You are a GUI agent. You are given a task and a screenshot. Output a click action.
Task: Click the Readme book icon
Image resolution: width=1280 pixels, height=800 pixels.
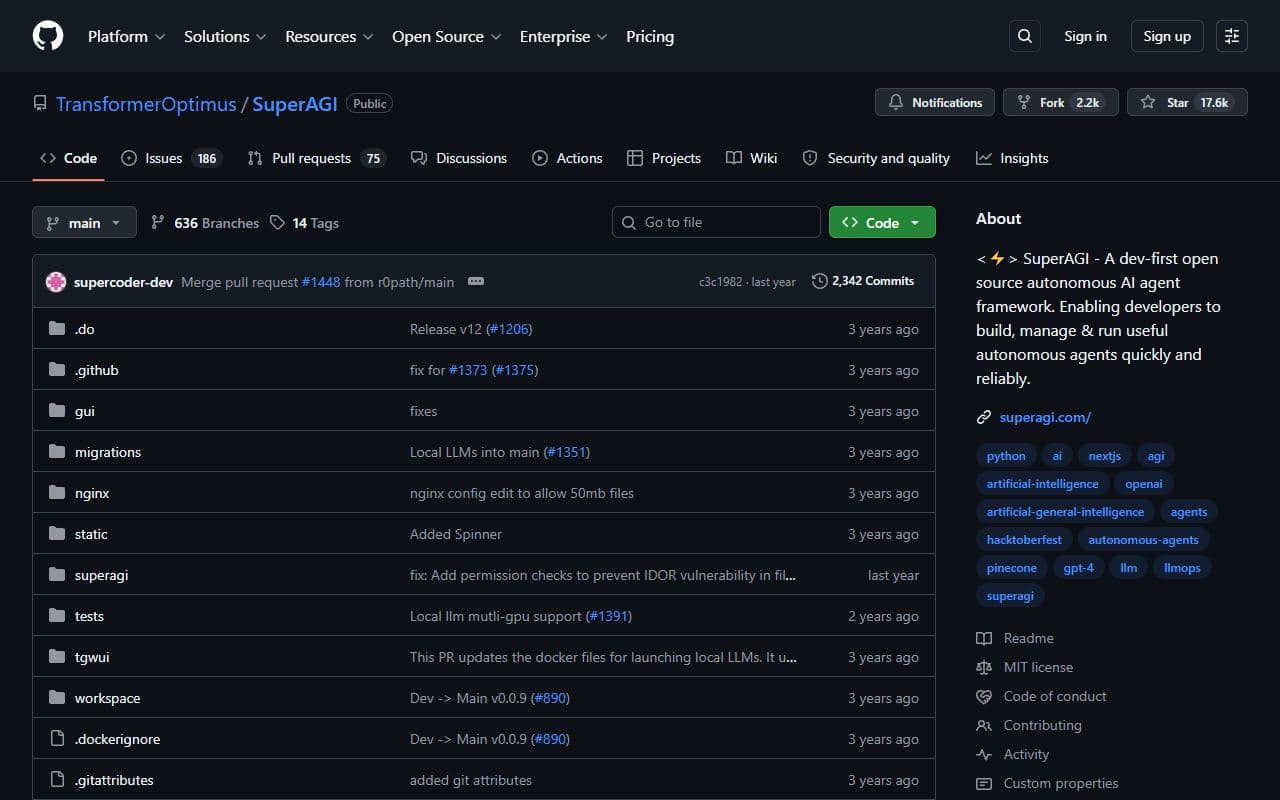[x=984, y=638]
